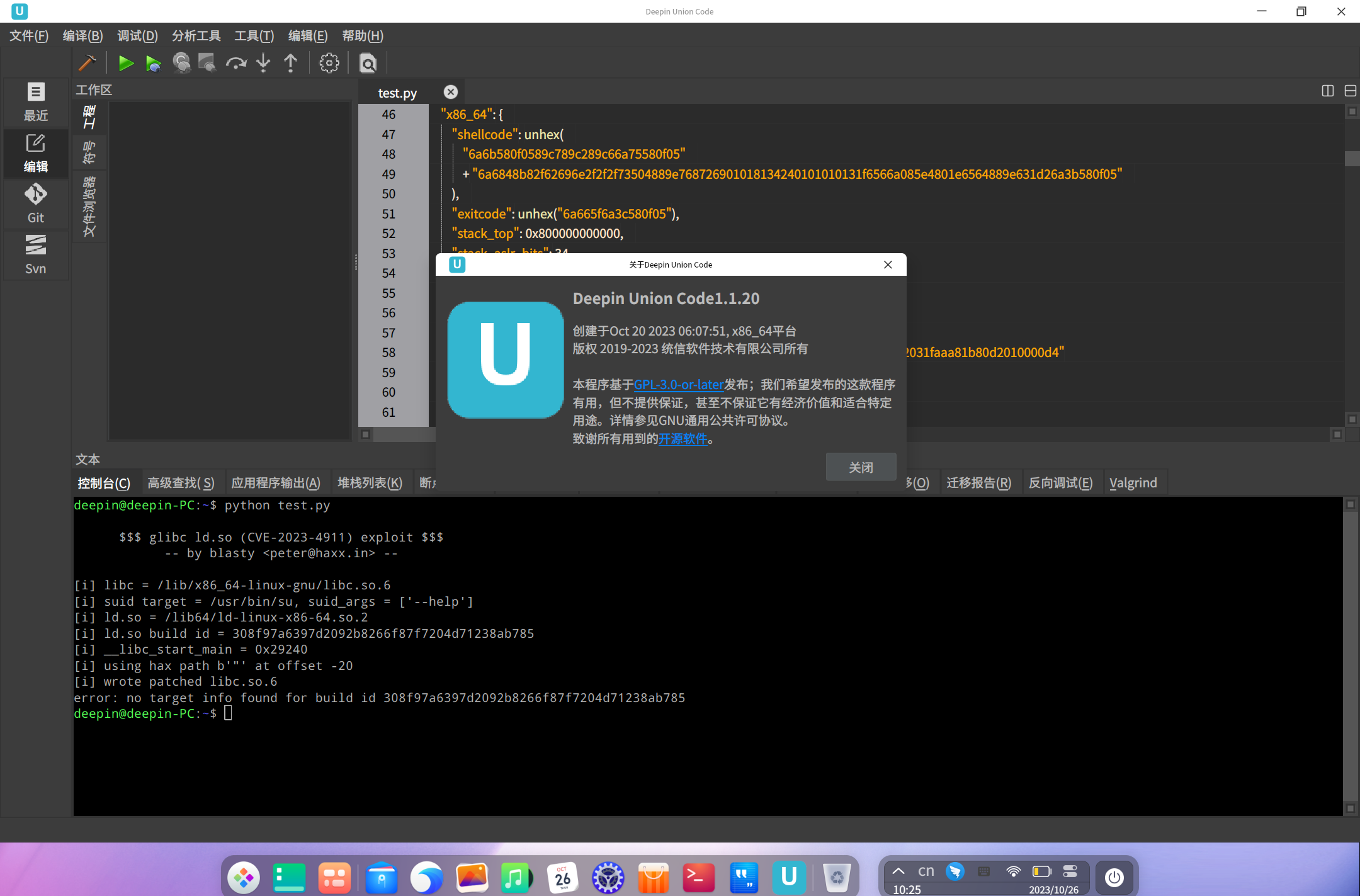Open the calendar showing Oct 26 in dock
1360x896 pixels.
(562, 876)
